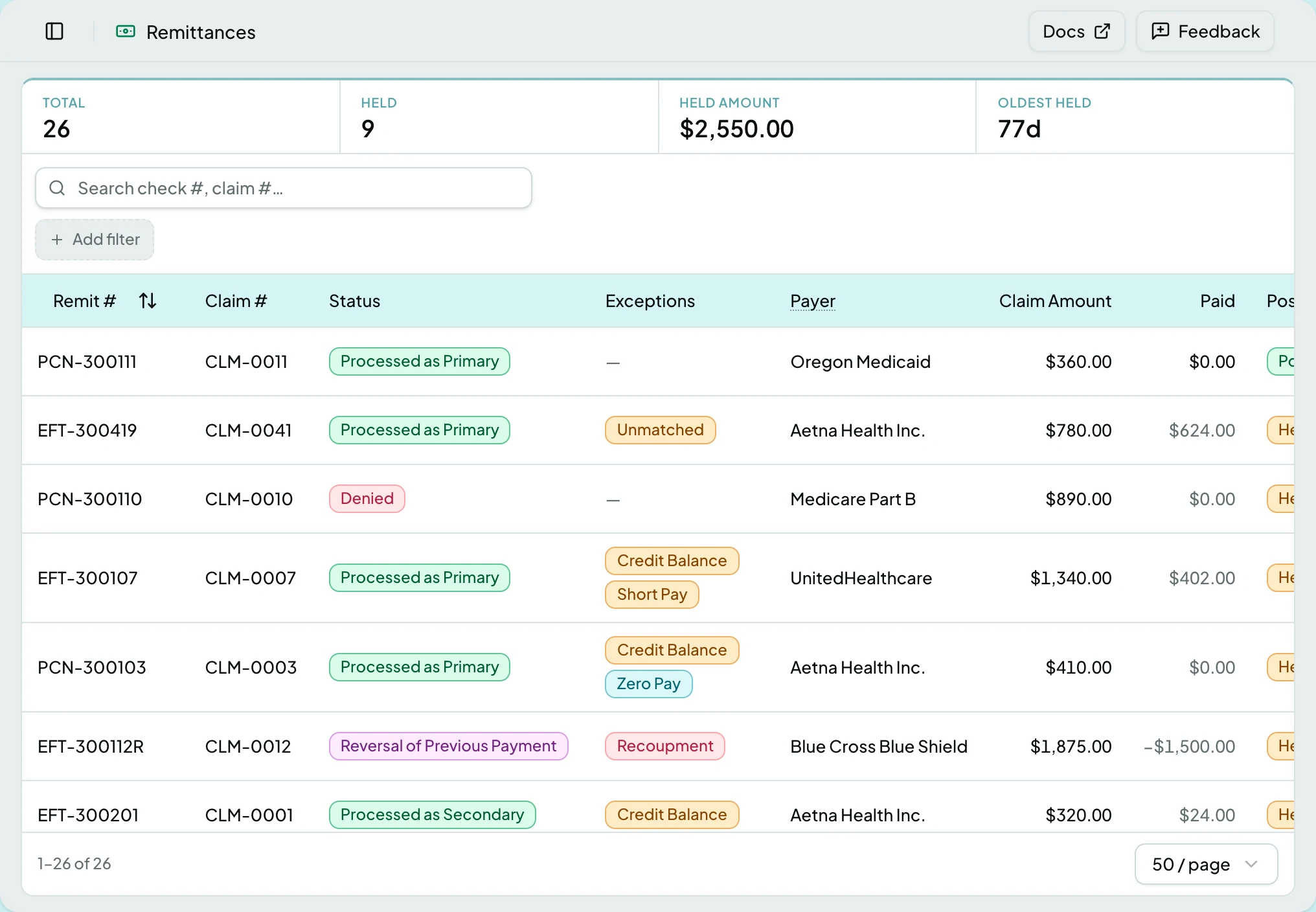This screenshot has height=912, width=1316.
Task: Click the Exceptions column header
Action: click(650, 301)
